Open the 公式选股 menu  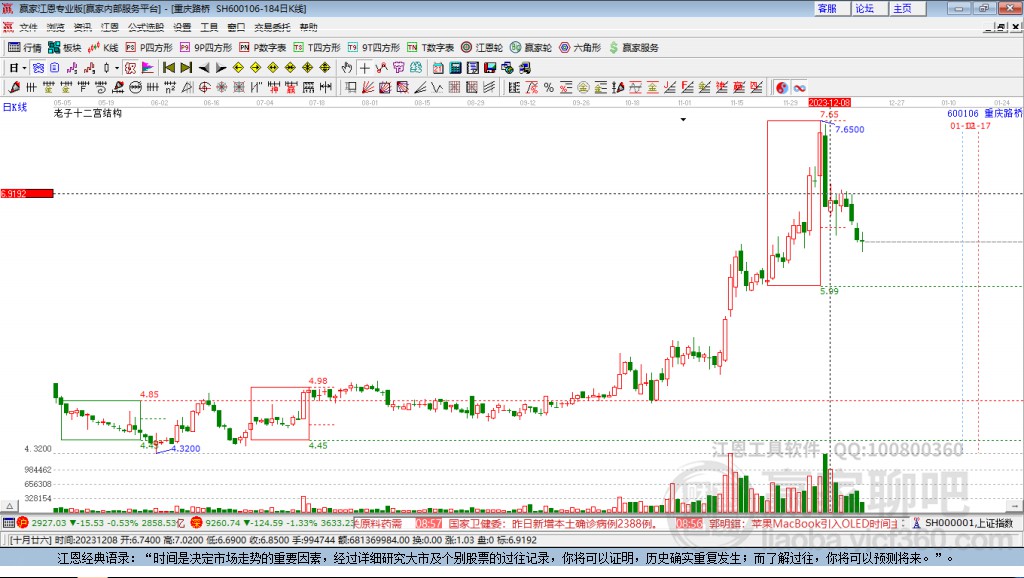(146, 27)
